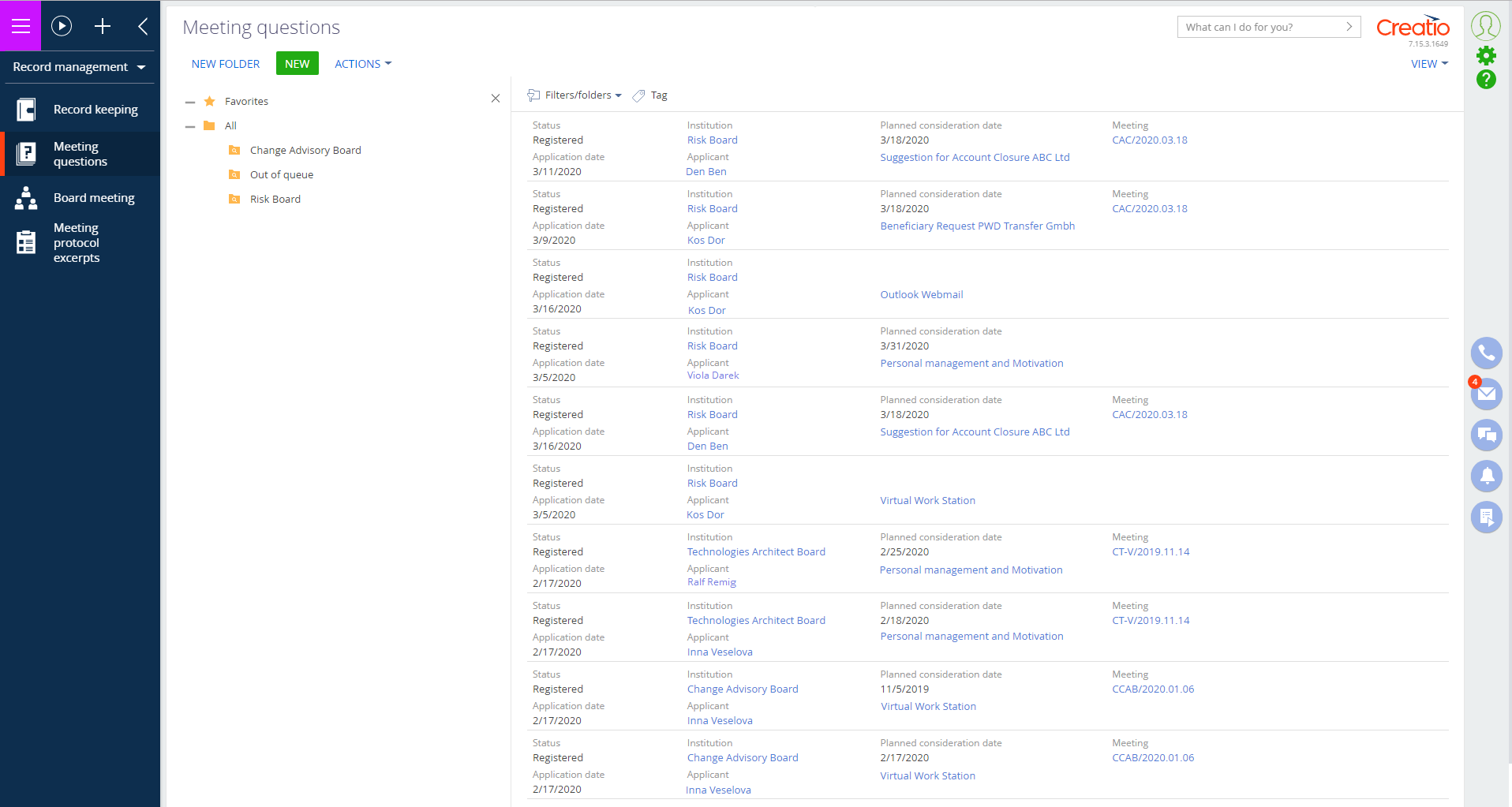The image size is (1512, 807).
Task: Open the hamburger main menu
Action: click(21, 26)
